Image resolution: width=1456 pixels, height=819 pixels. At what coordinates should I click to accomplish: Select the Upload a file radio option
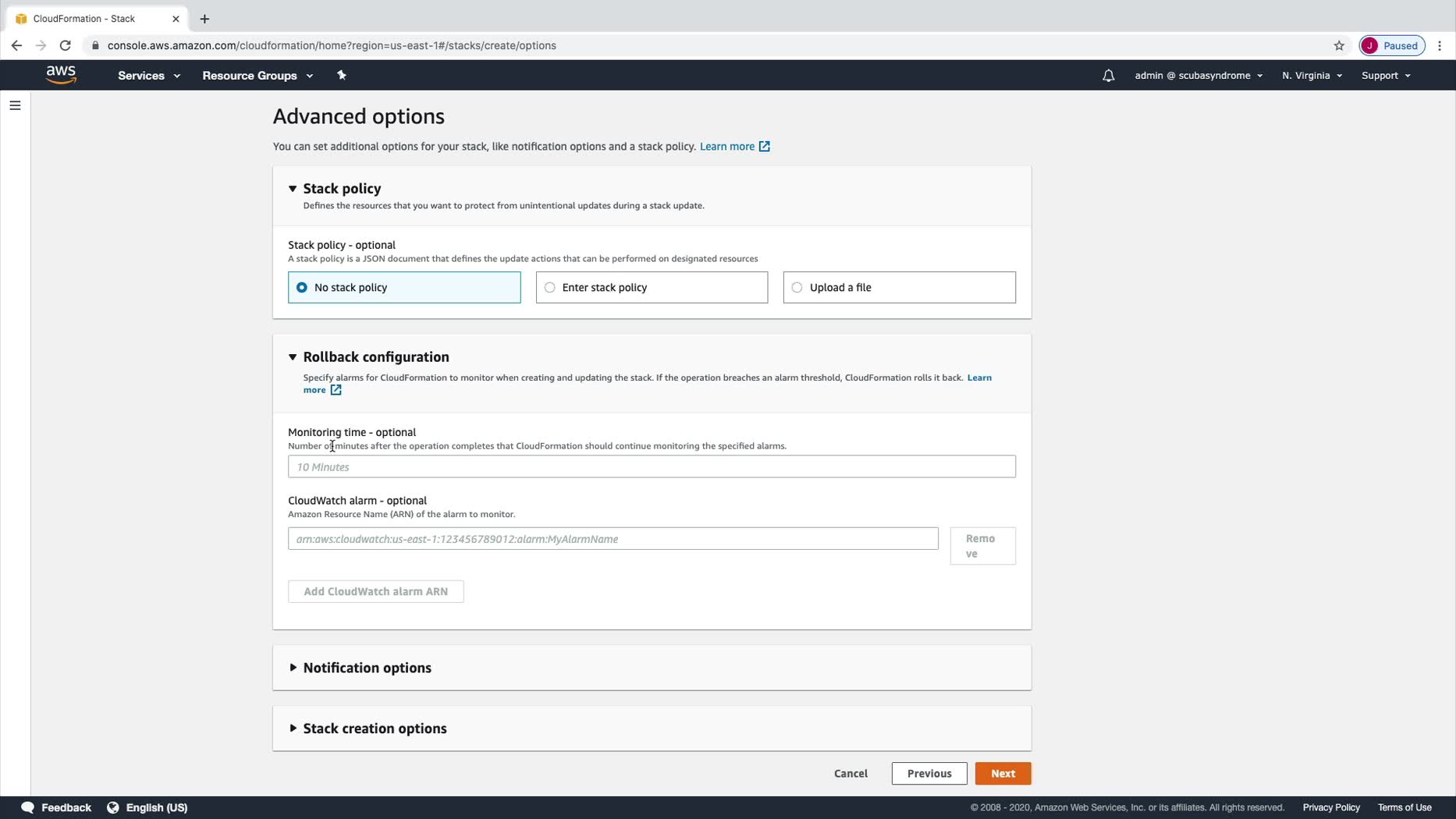tap(797, 288)
